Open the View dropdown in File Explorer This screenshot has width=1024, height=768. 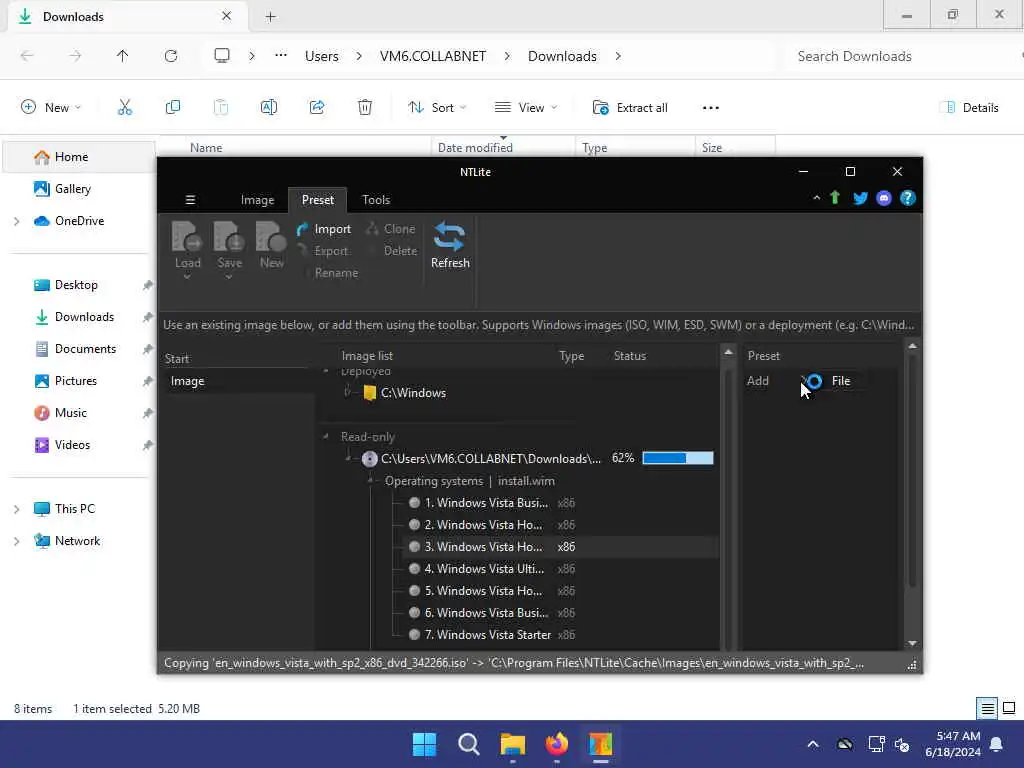pos(526,108)
